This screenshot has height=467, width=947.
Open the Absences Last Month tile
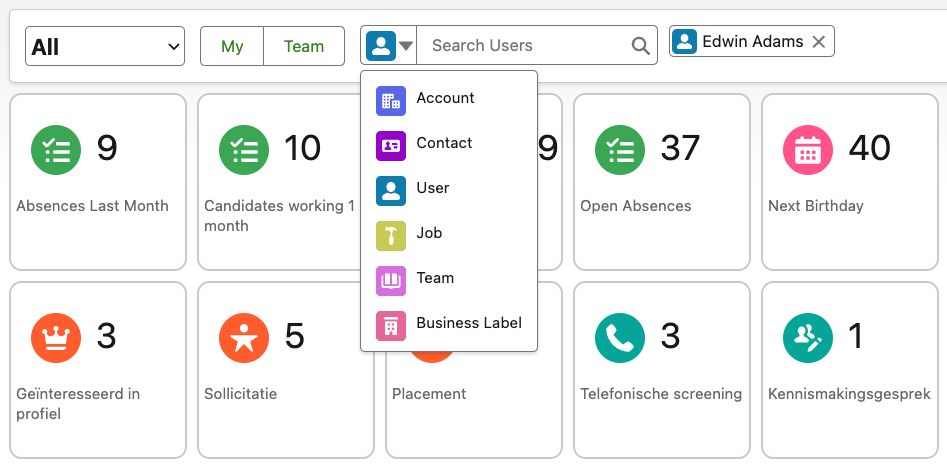(x=98, y=182)
